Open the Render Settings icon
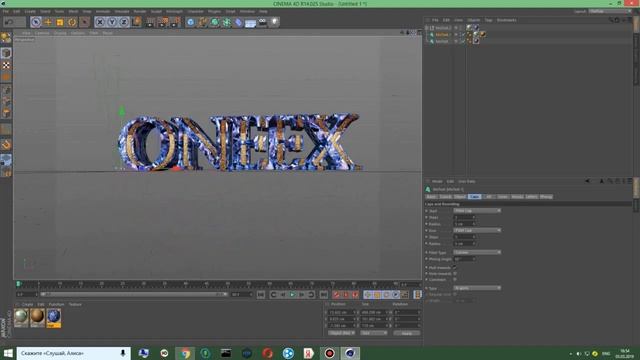Screen dimensions: 640x360 point(175,22)
